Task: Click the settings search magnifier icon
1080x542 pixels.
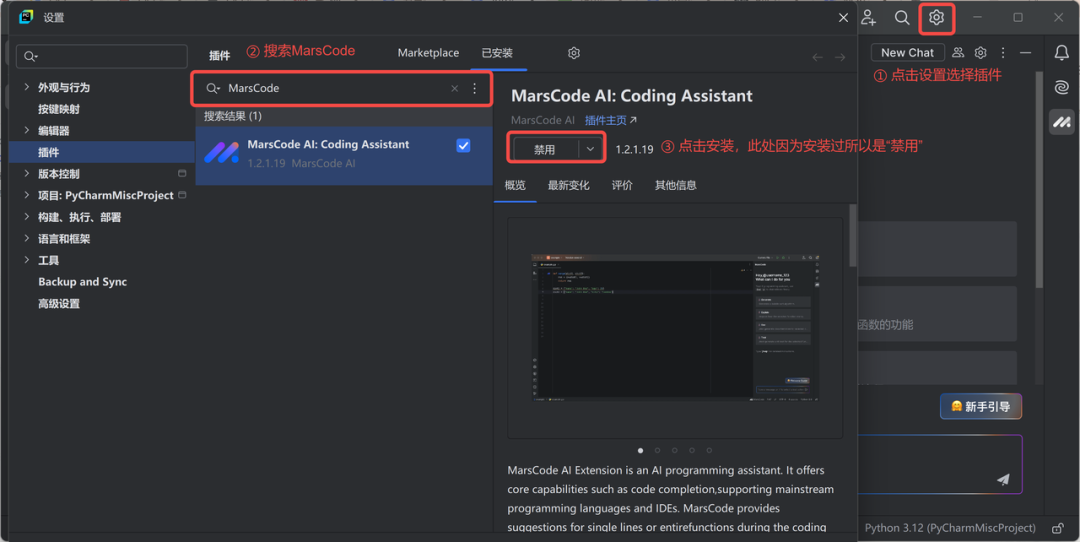Action: [x=30, y=56]
